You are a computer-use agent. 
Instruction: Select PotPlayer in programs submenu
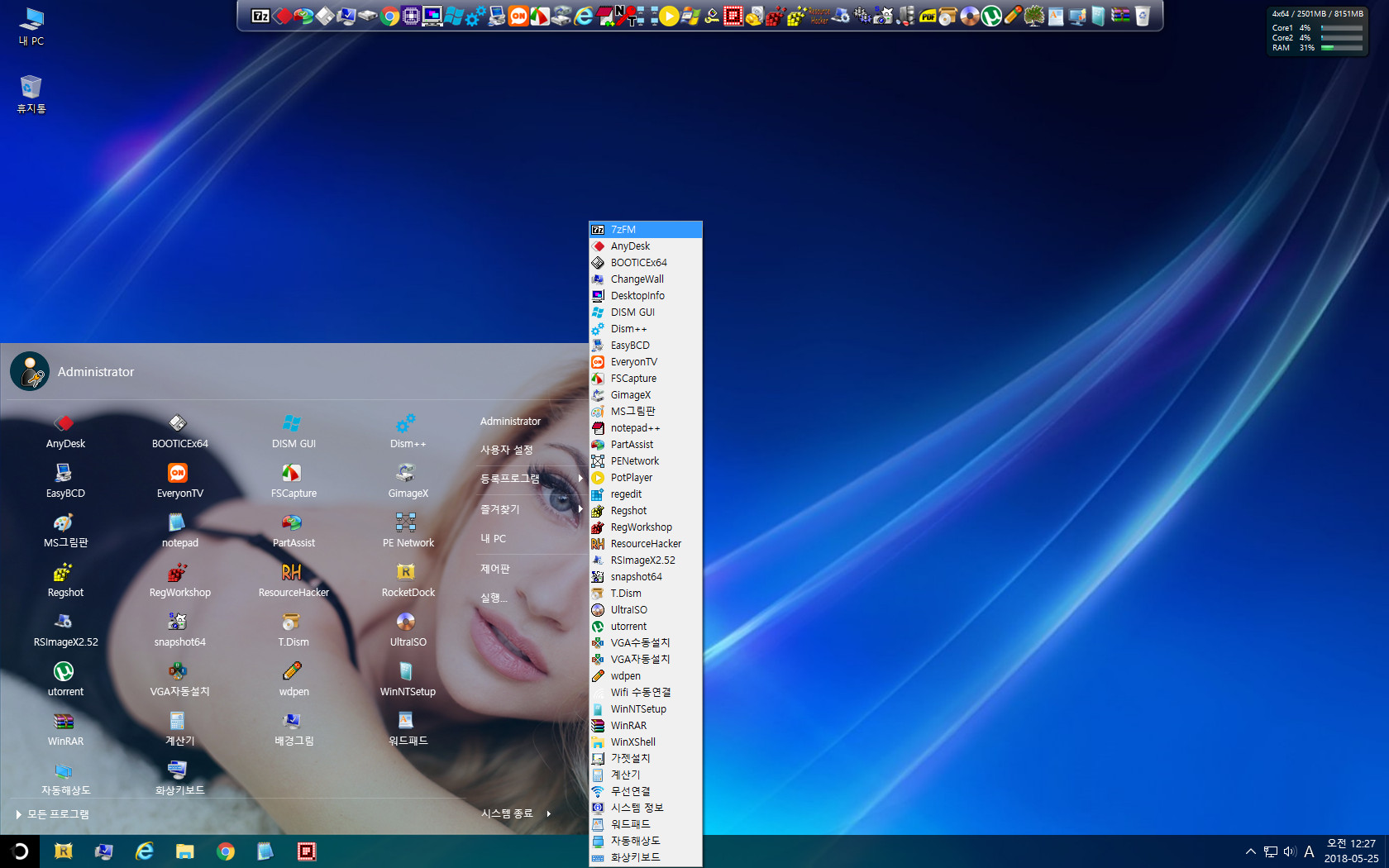coord(646,478)
